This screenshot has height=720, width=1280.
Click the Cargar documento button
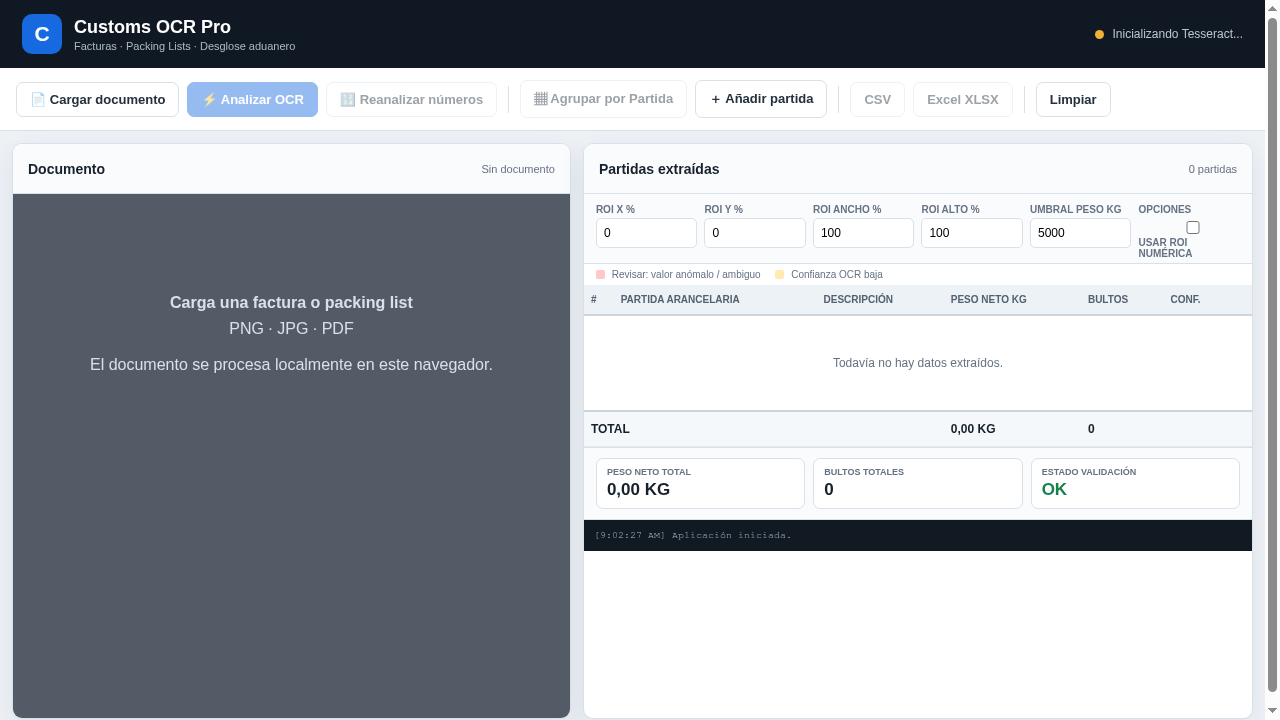click(97, 100)
